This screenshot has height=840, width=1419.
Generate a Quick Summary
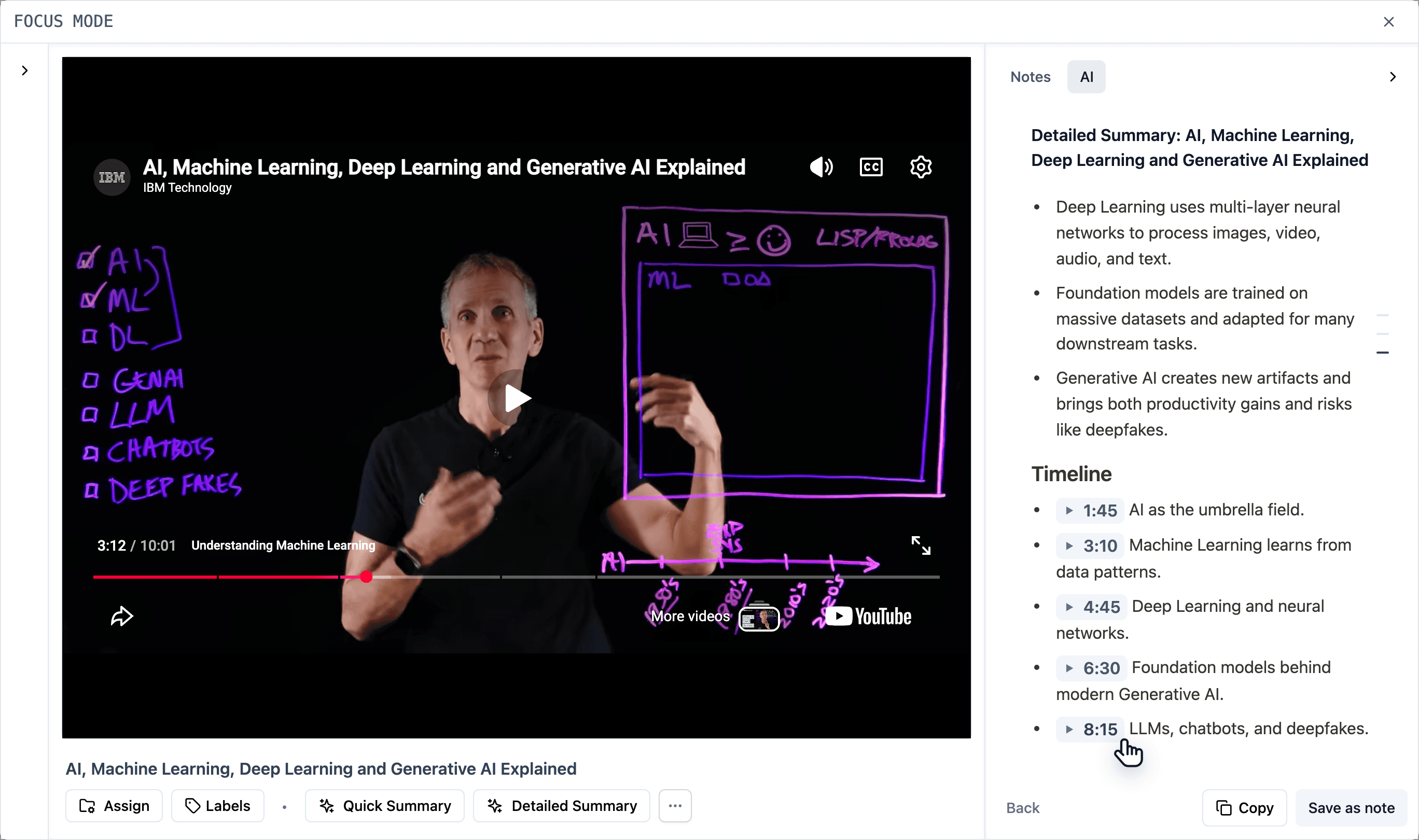pyautogui.click(x=384, y=806)
